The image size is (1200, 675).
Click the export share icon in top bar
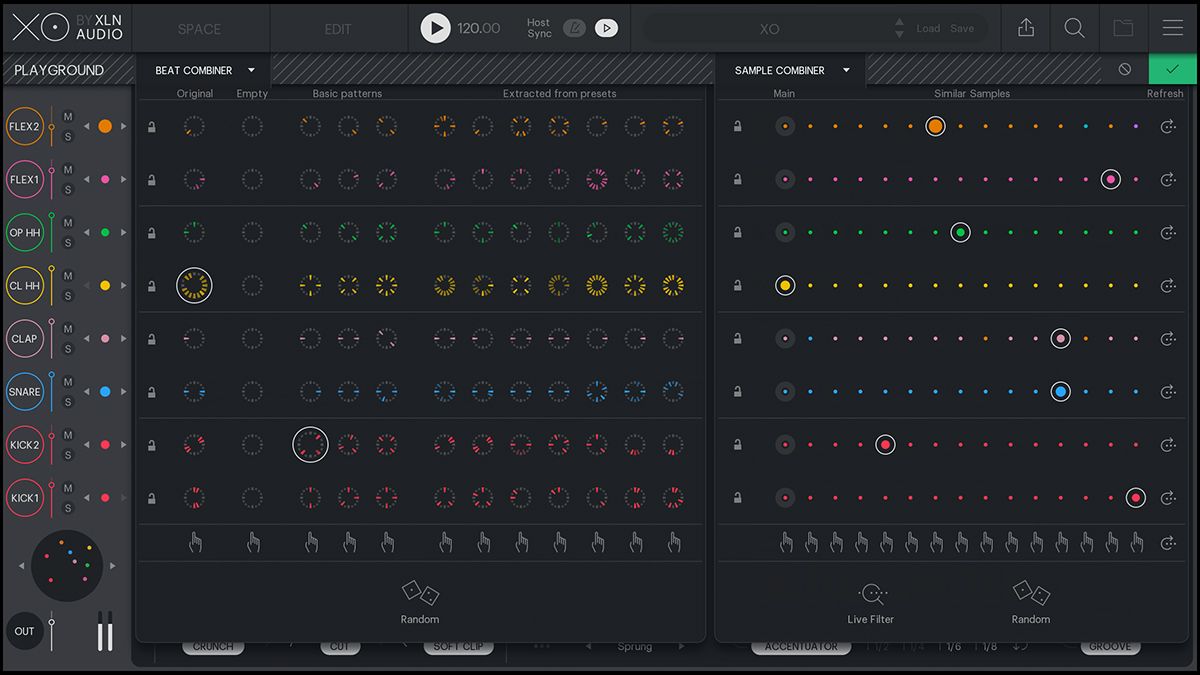pyautogui.click(x=1026, y=28)
